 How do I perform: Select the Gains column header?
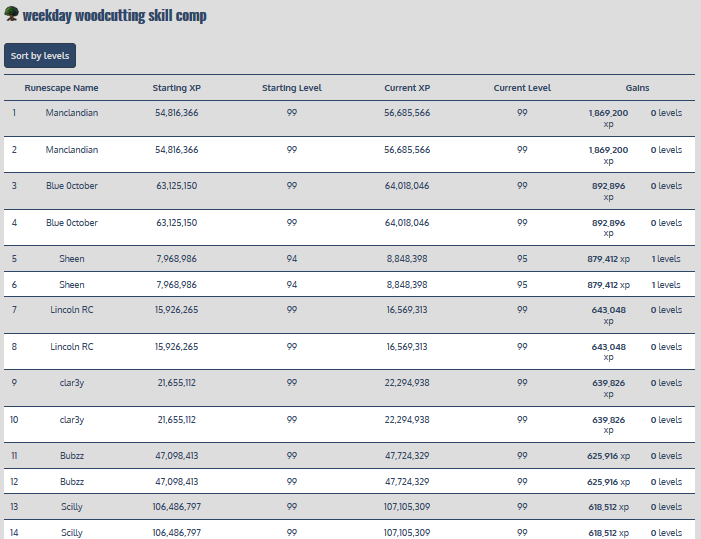[637, 88]
